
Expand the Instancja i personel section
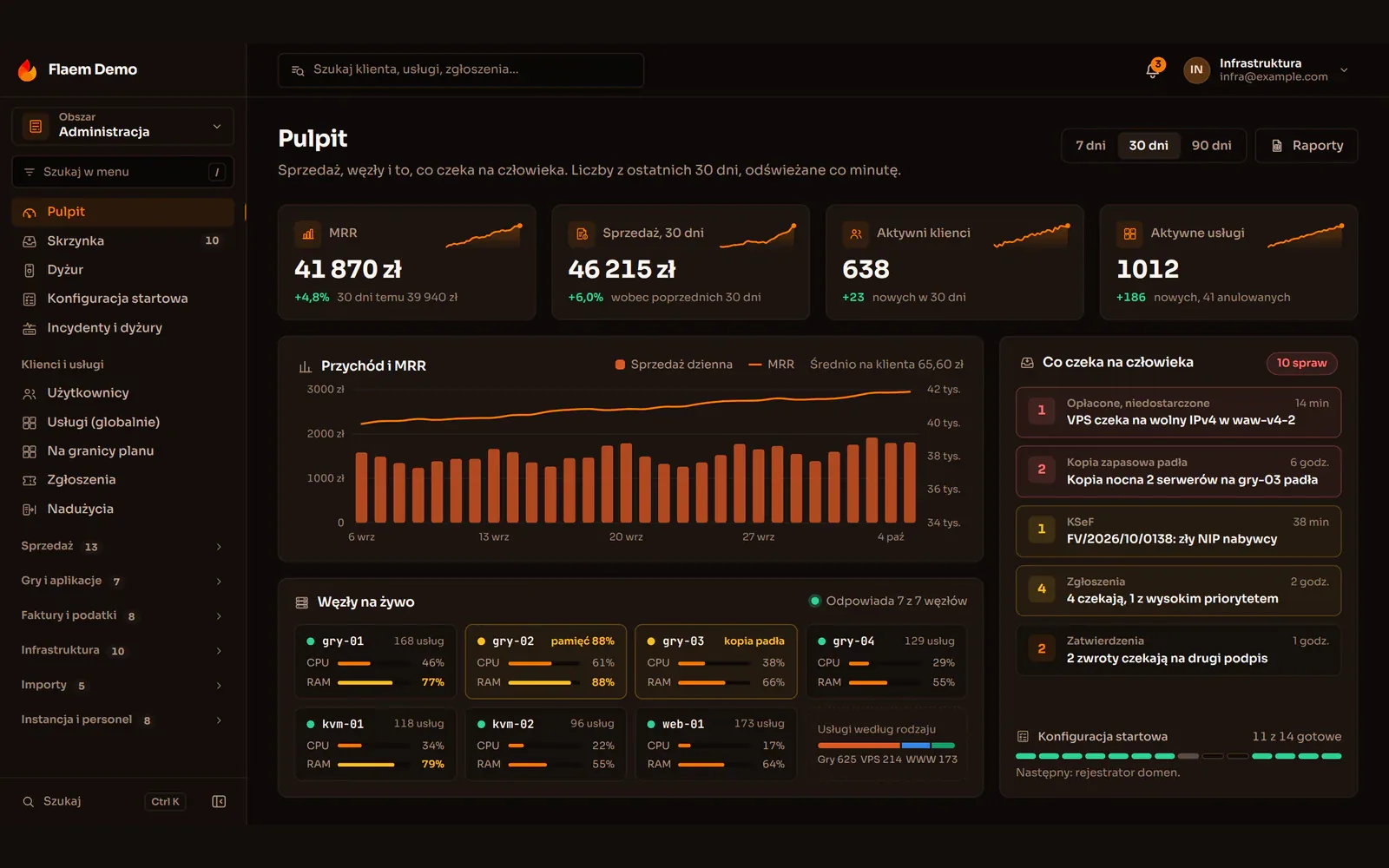click(x=122, y=720)
